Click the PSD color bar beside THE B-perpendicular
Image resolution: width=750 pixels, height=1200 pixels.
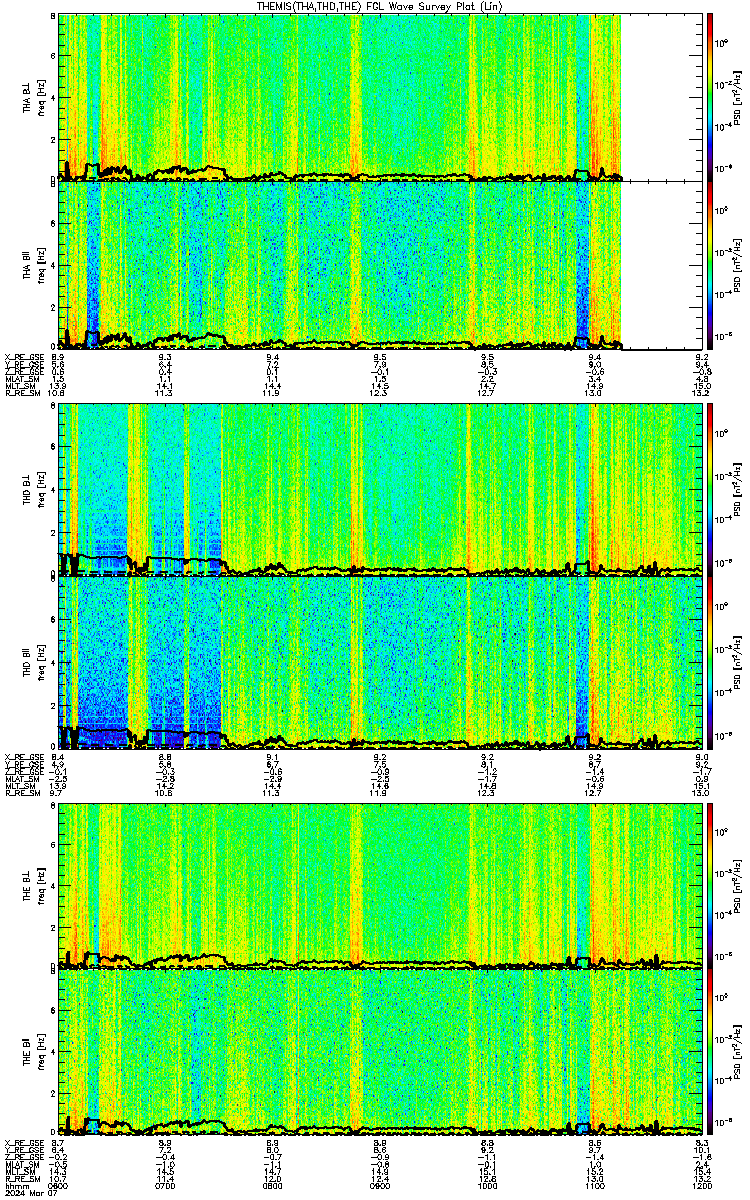(710, 885)
